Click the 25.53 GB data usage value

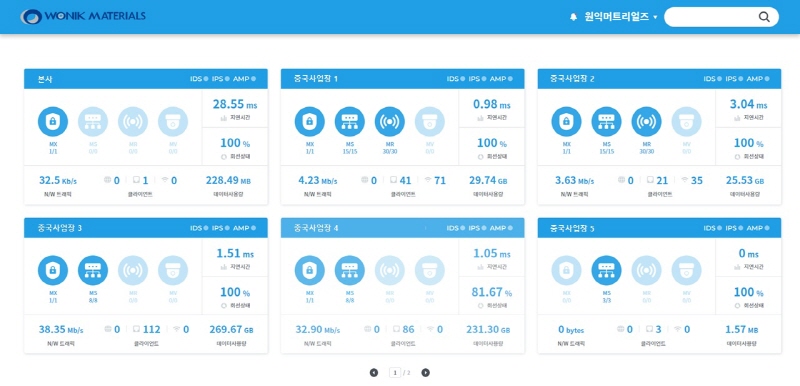pyautogui.click(x=745, y=181)
